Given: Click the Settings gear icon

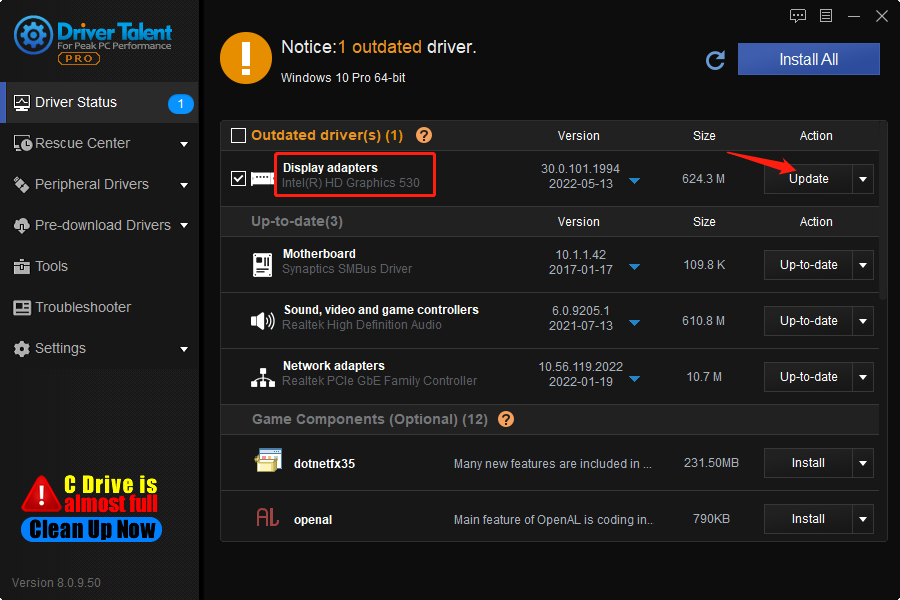Looking at the screenshot, I should coord(21,349).
